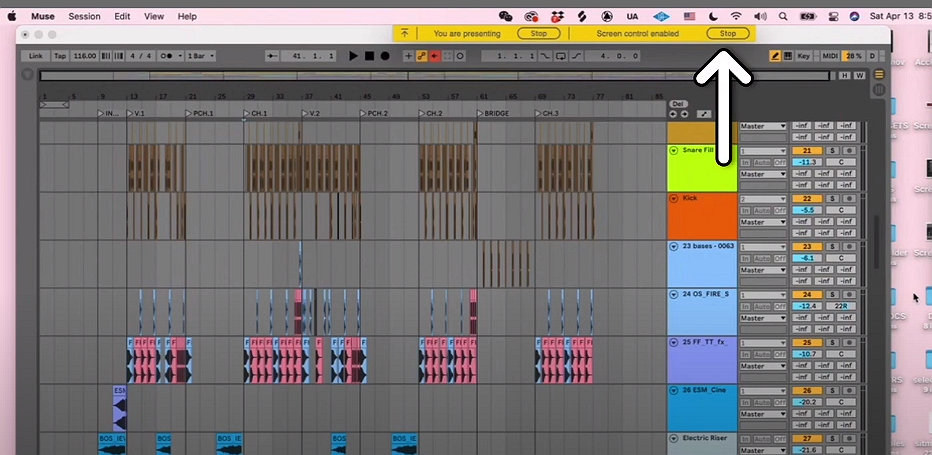Click the Tap tempo button
The image size is (932, 455).
(x=60, y=56)
